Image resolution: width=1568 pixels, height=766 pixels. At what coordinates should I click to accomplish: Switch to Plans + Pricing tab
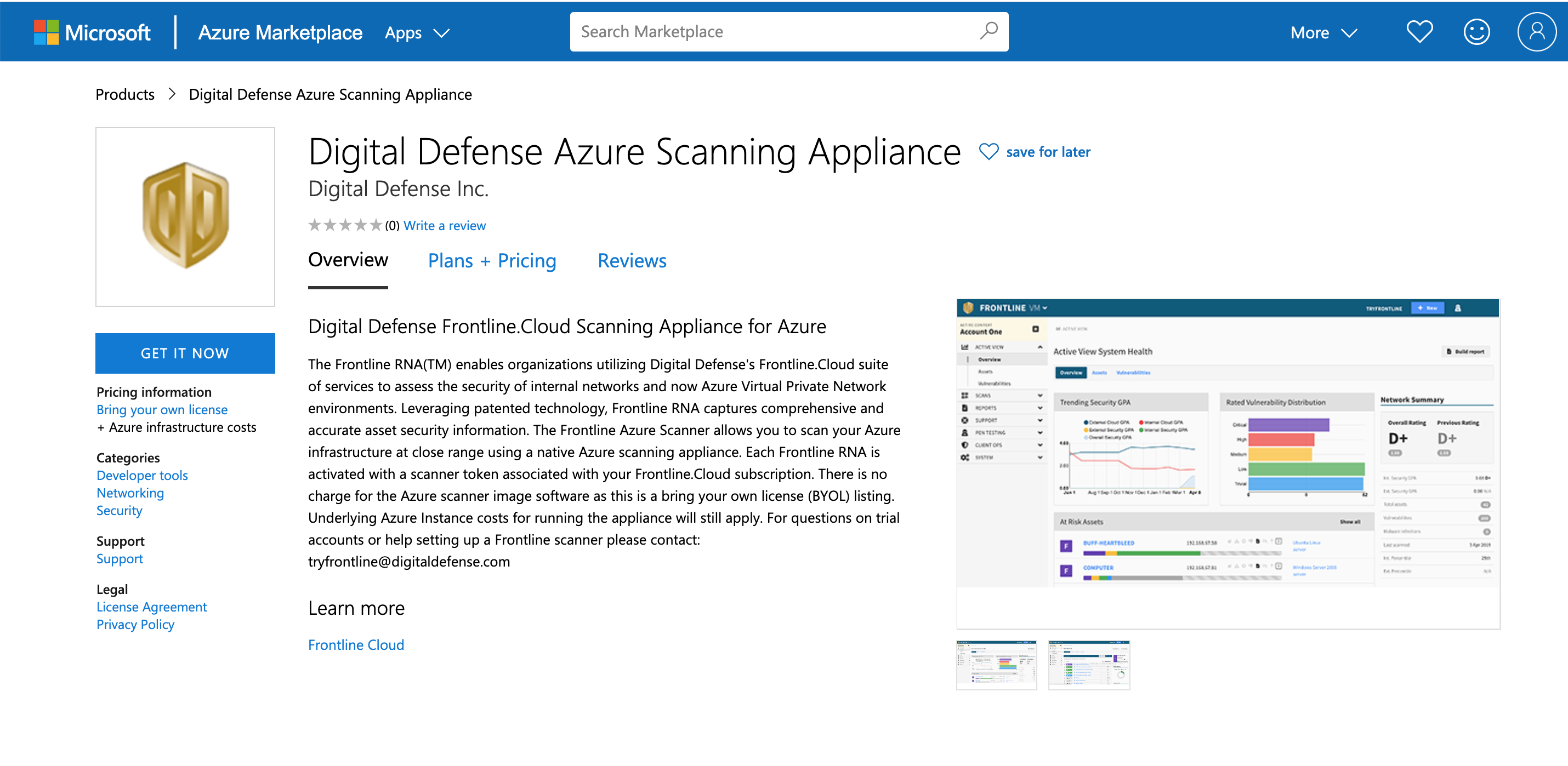492,260
